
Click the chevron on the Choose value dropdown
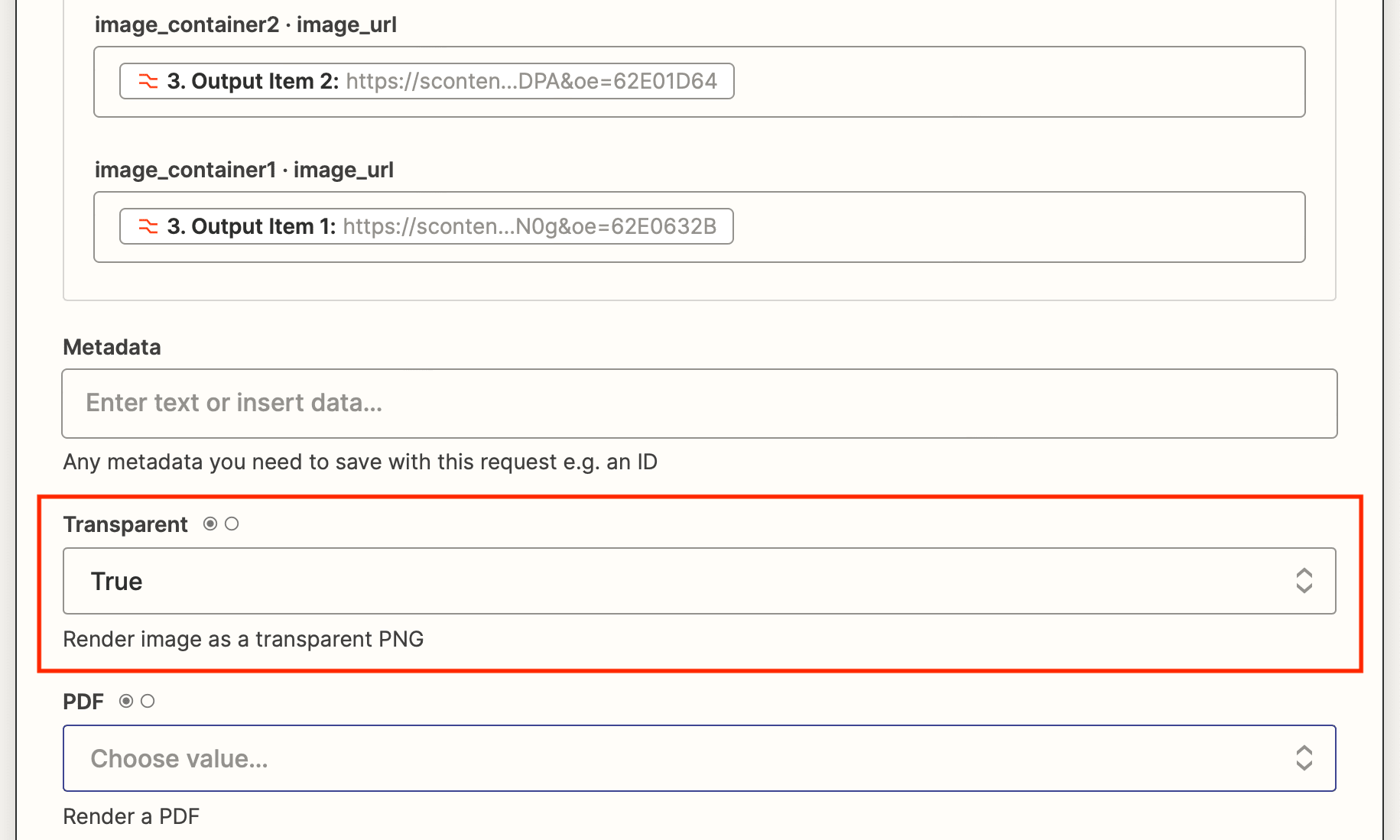tap(1304, 758)
